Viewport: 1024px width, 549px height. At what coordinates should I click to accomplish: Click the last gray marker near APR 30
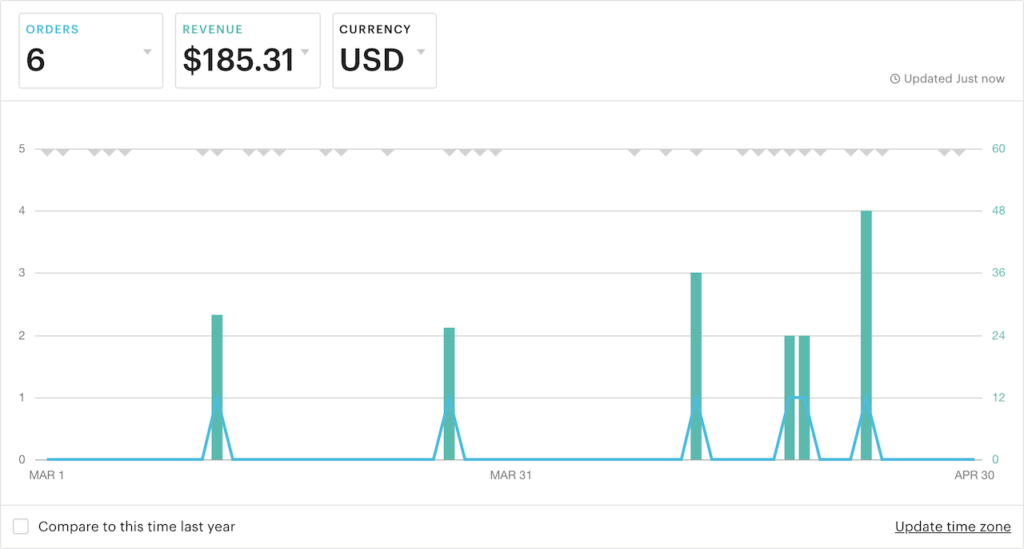coord(959,152)
